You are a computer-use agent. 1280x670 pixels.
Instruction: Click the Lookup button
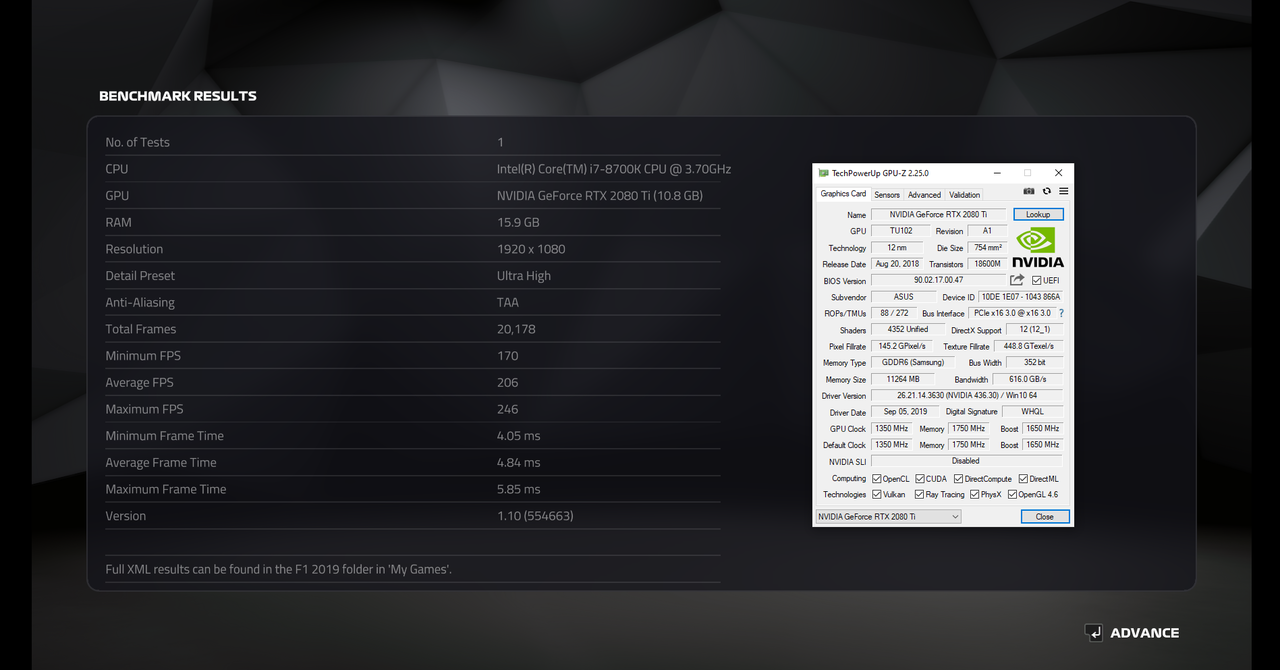(x=1038, y=214)
